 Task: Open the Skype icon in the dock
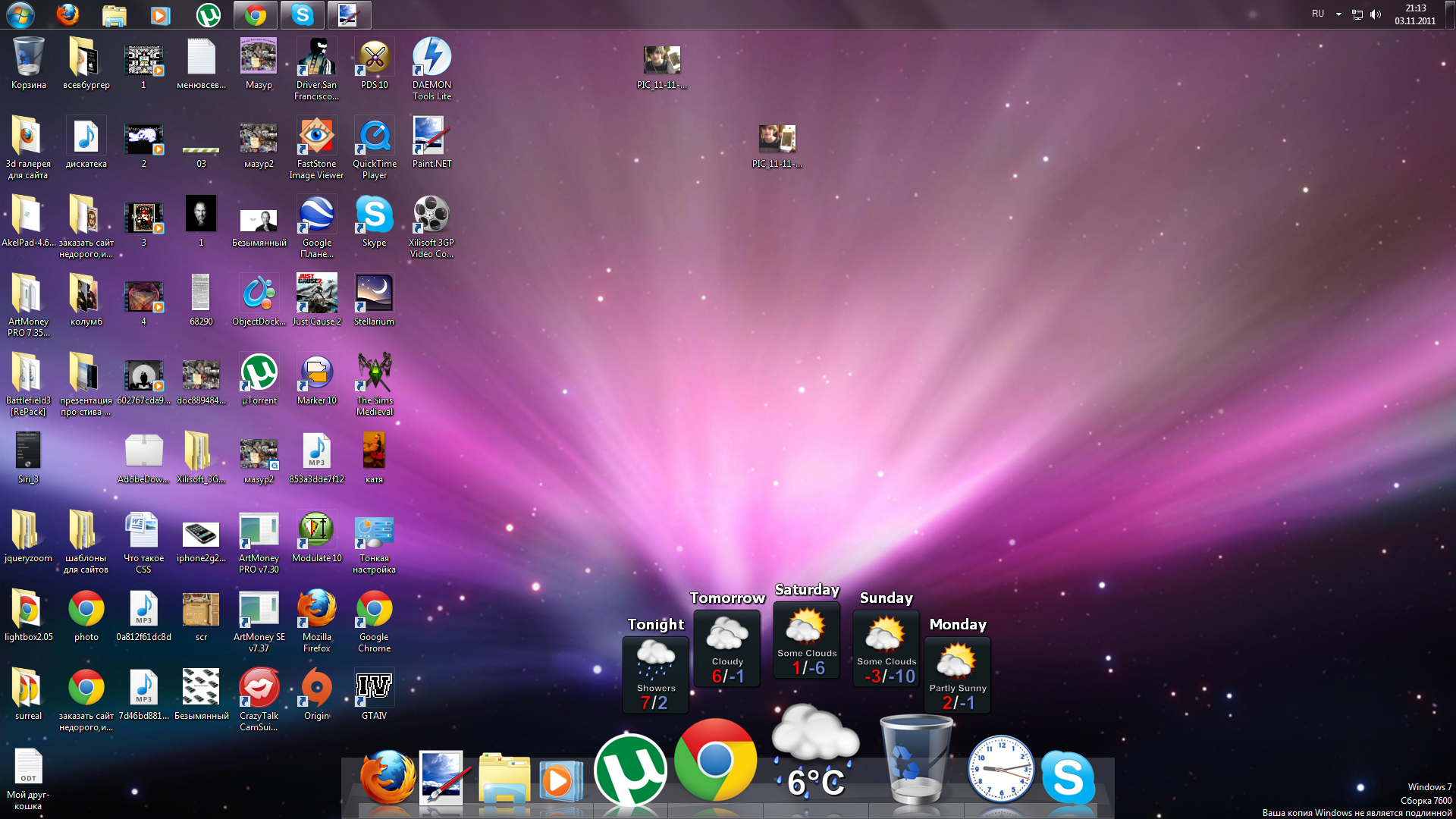1068,777
